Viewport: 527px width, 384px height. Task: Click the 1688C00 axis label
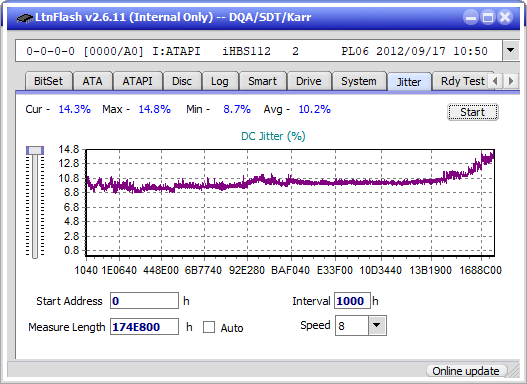coord(480,270)
